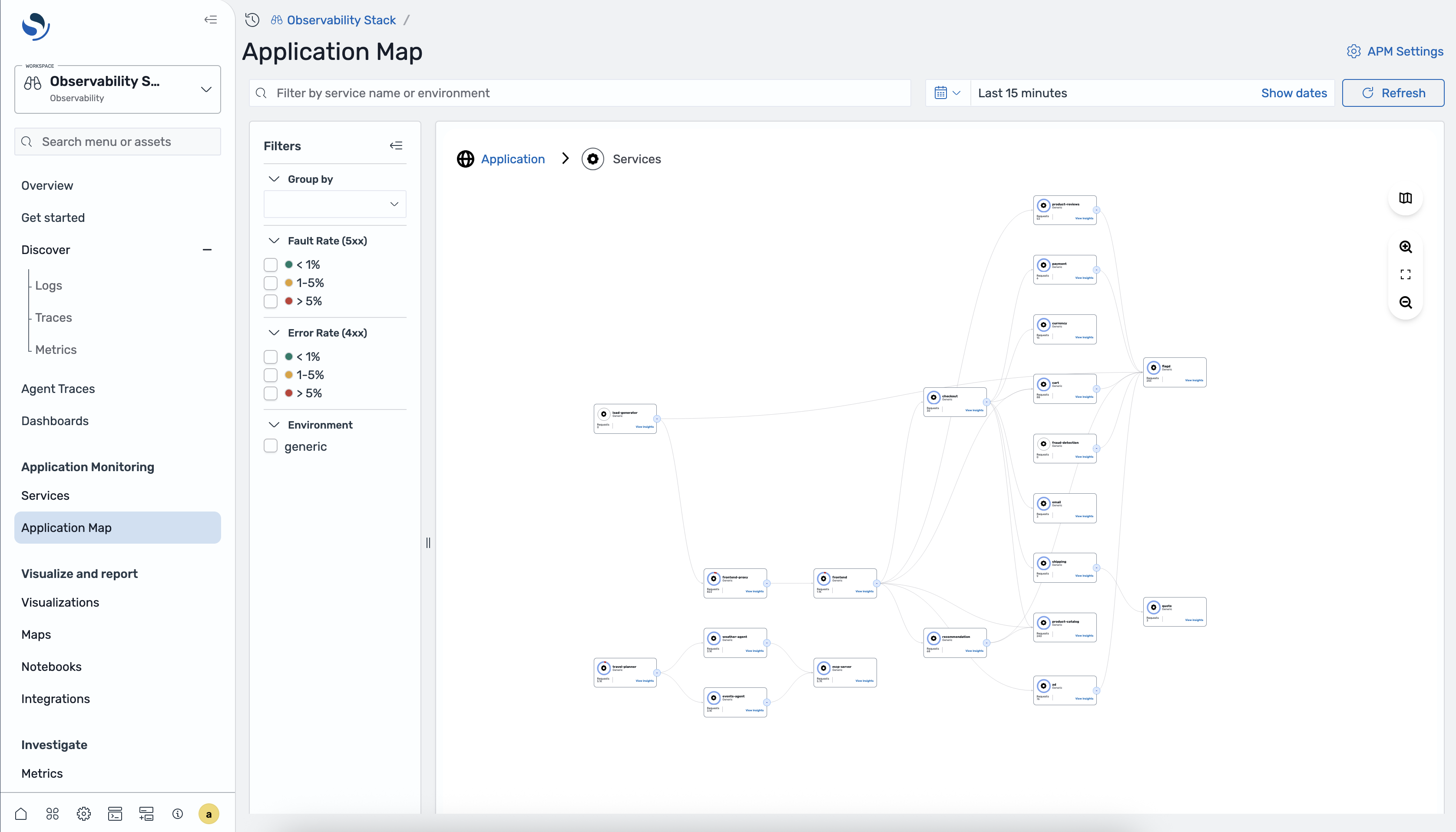1456x832 pixels.
Task: Open the Group by dropdown
Action: point(335,204)
